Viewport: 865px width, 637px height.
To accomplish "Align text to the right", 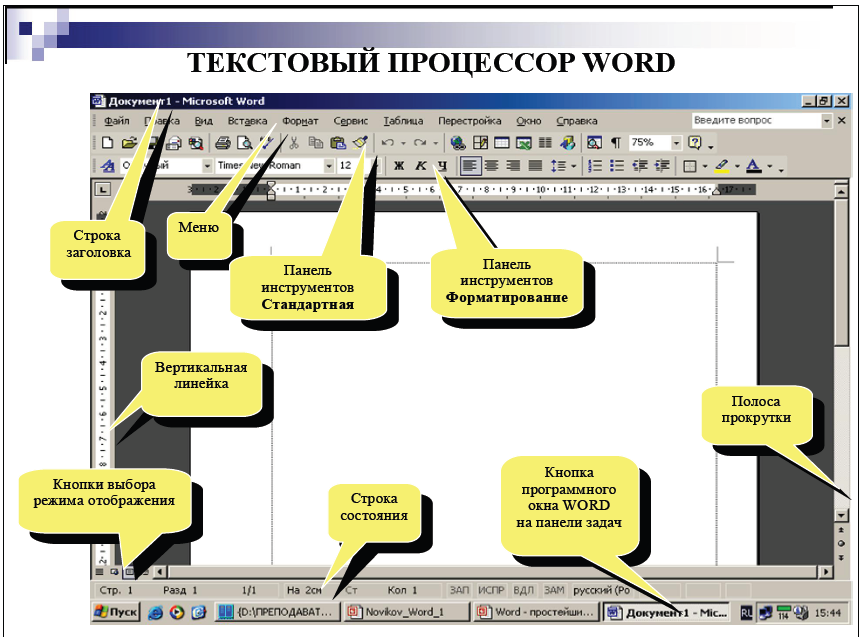I will coord(513,165).
